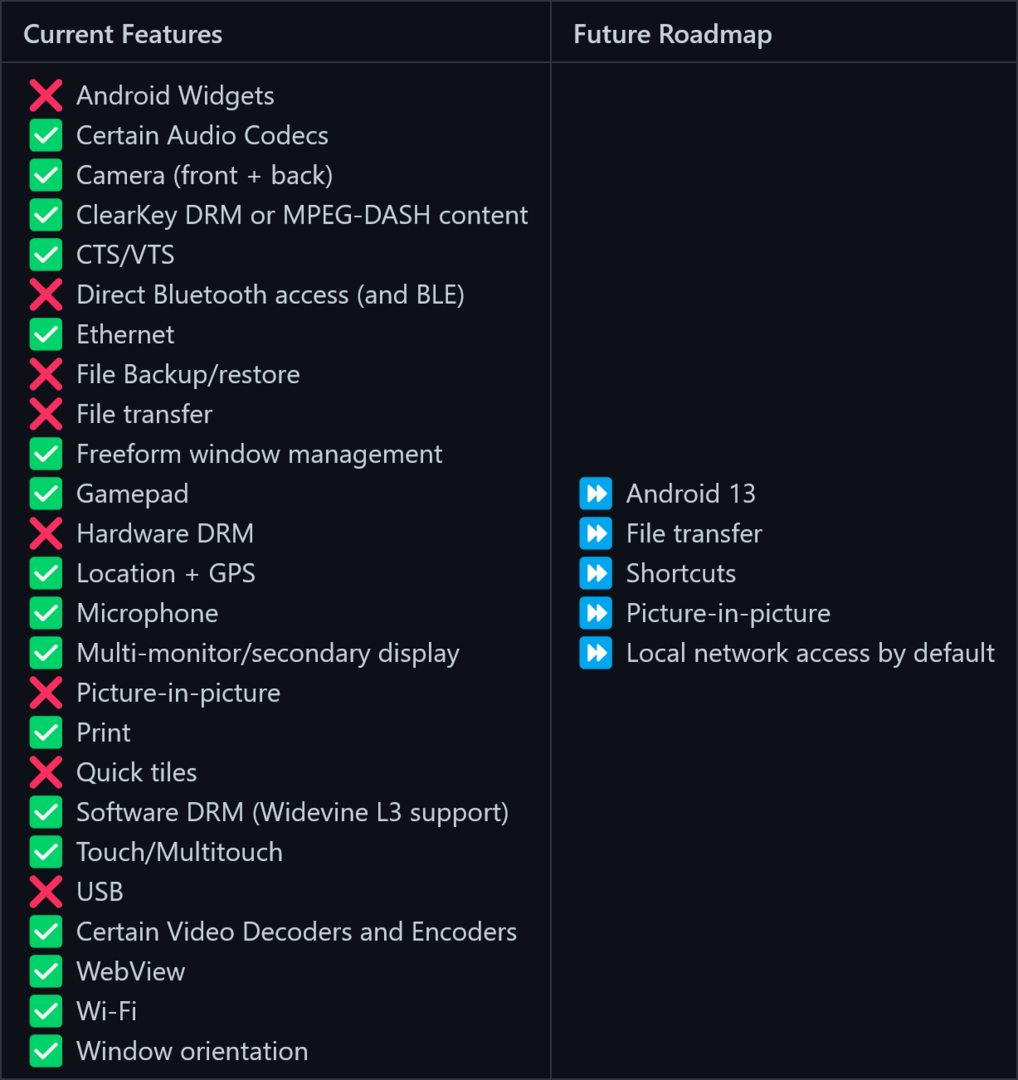
Task: Click the Software DRM (Widevine L3 support) entry
Action: pyautogui.click(x=292, y=813)
